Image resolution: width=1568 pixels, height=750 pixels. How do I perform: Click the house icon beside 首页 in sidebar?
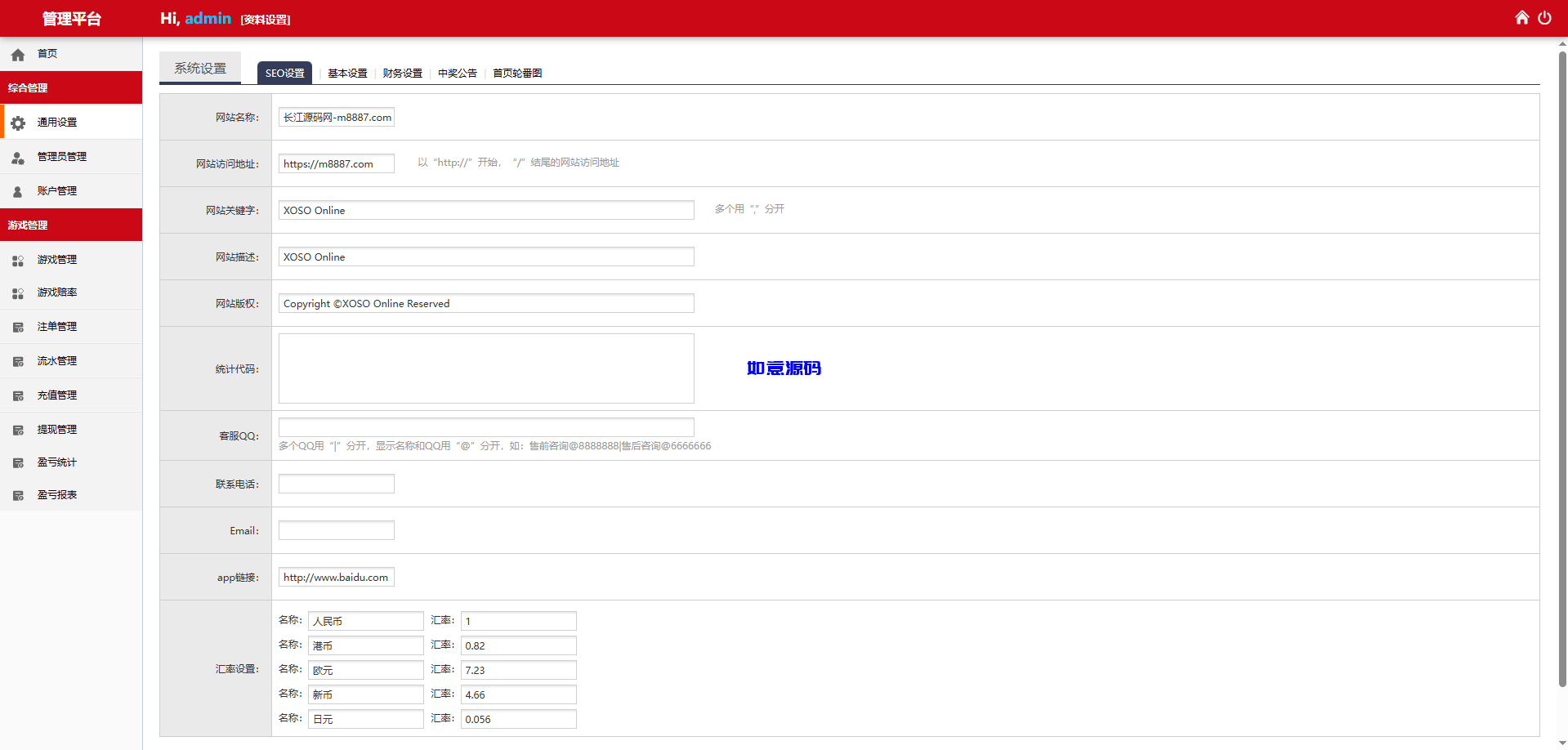tap(18, 56)
